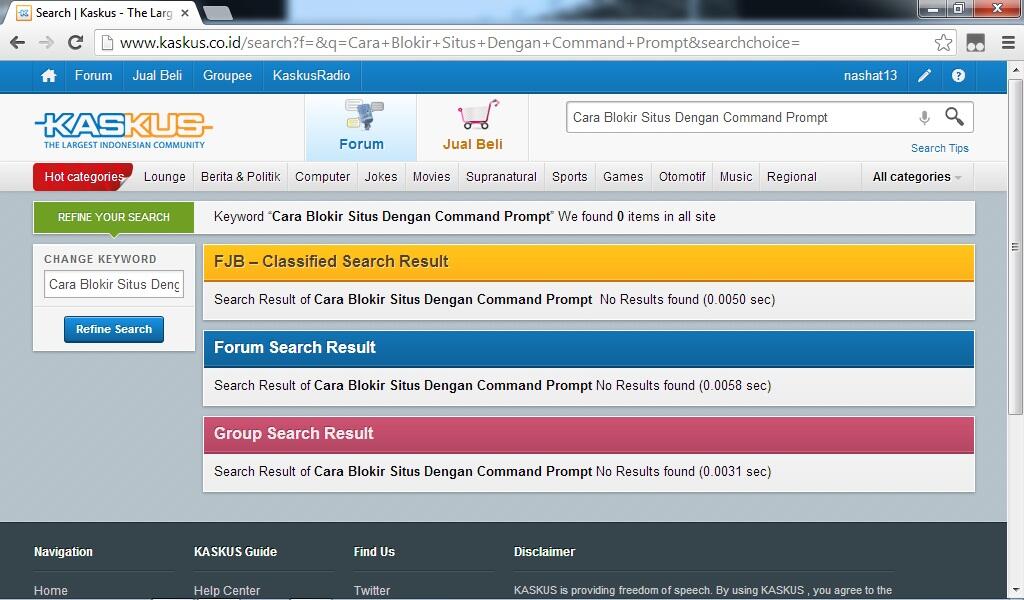The image size is (1024, 600).
Task: Click the browser forward arrow
Action: point(46,42)
